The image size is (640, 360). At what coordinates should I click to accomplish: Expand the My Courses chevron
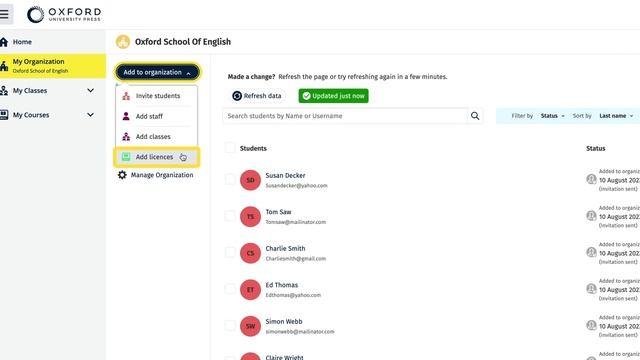point(91,115)
